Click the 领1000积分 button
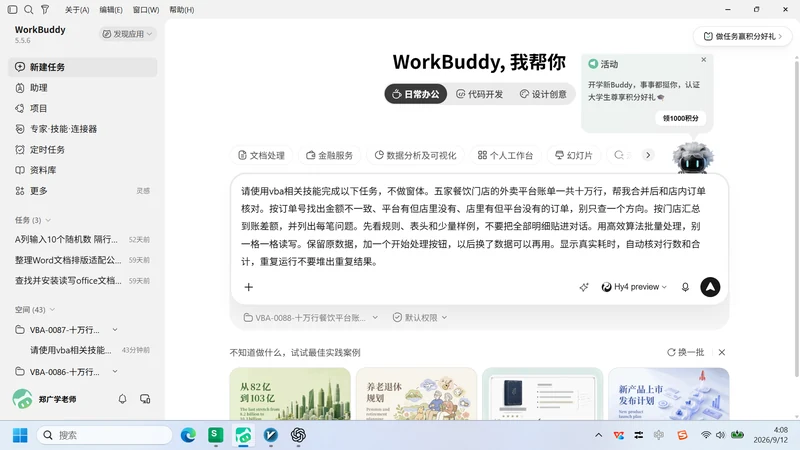This screenshot has width=800, height=450. click(x=680, y=118)
